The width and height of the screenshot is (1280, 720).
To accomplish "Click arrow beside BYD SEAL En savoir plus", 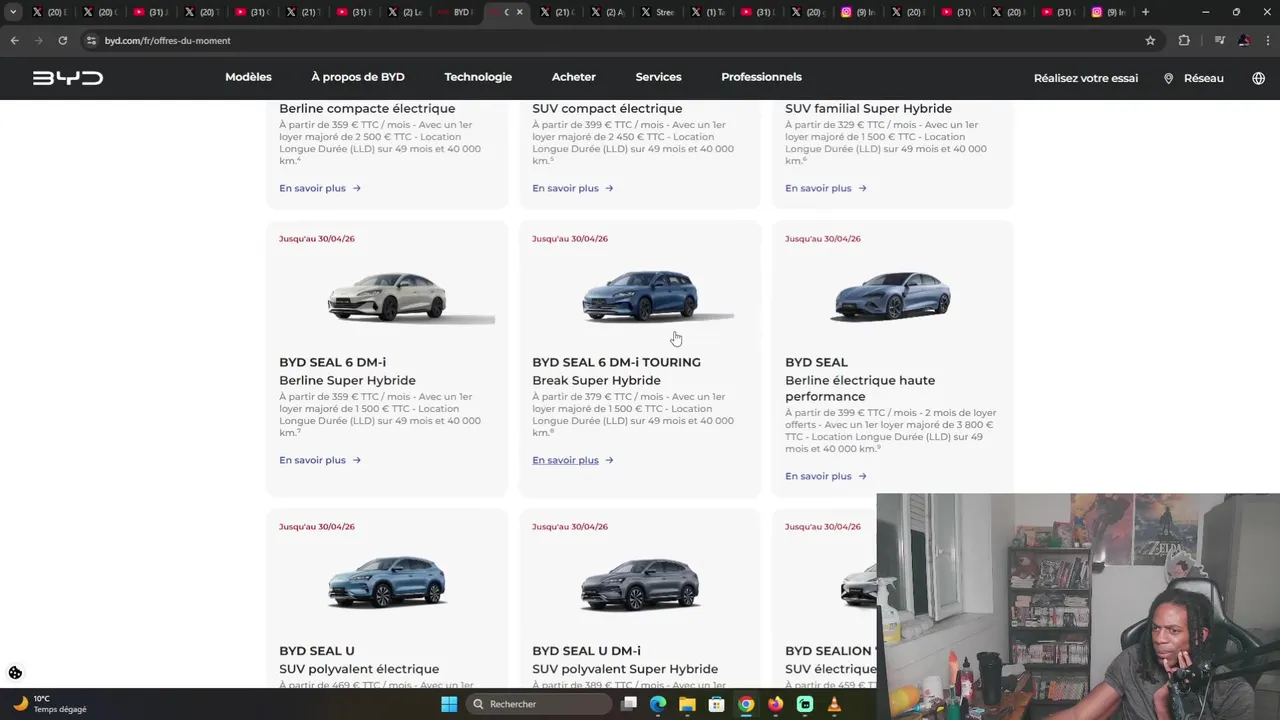I will 862,476.
